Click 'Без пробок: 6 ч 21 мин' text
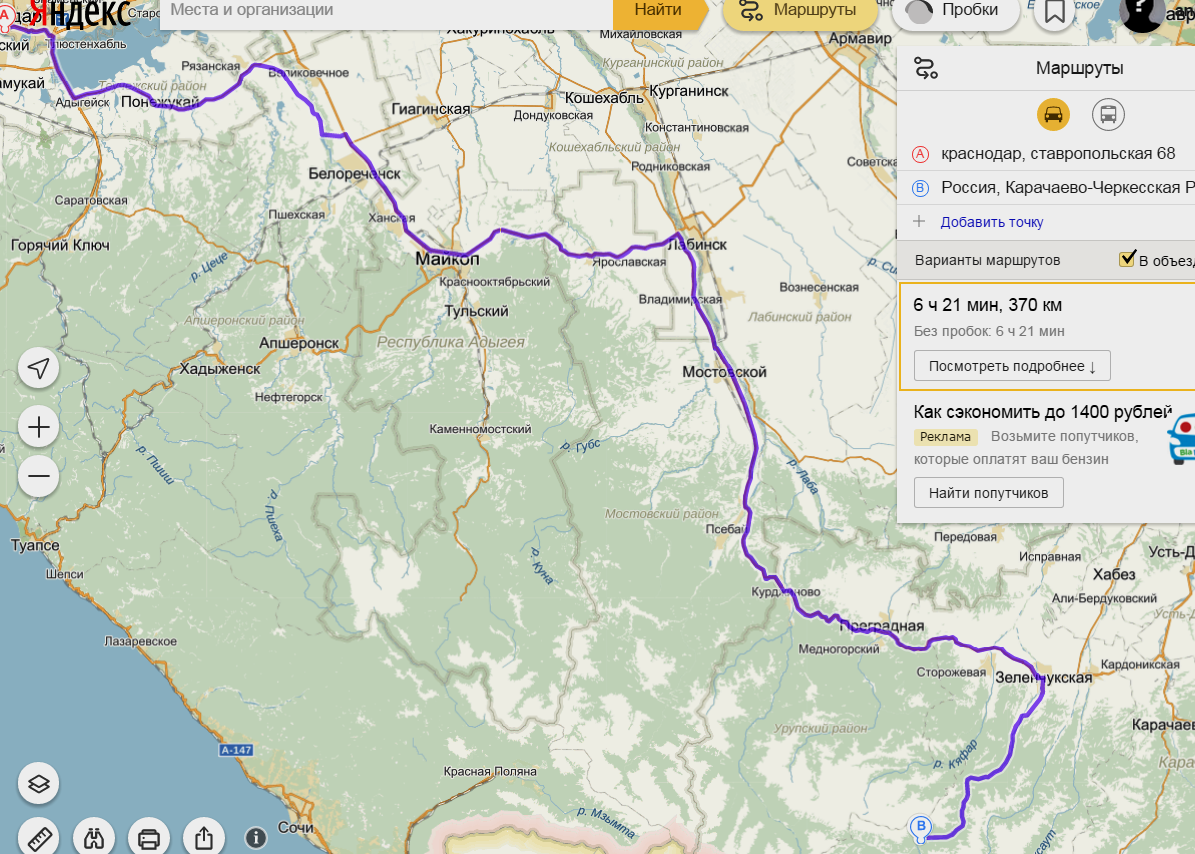The width and height of the screenshot is (1195, 854). pos(988,331)
